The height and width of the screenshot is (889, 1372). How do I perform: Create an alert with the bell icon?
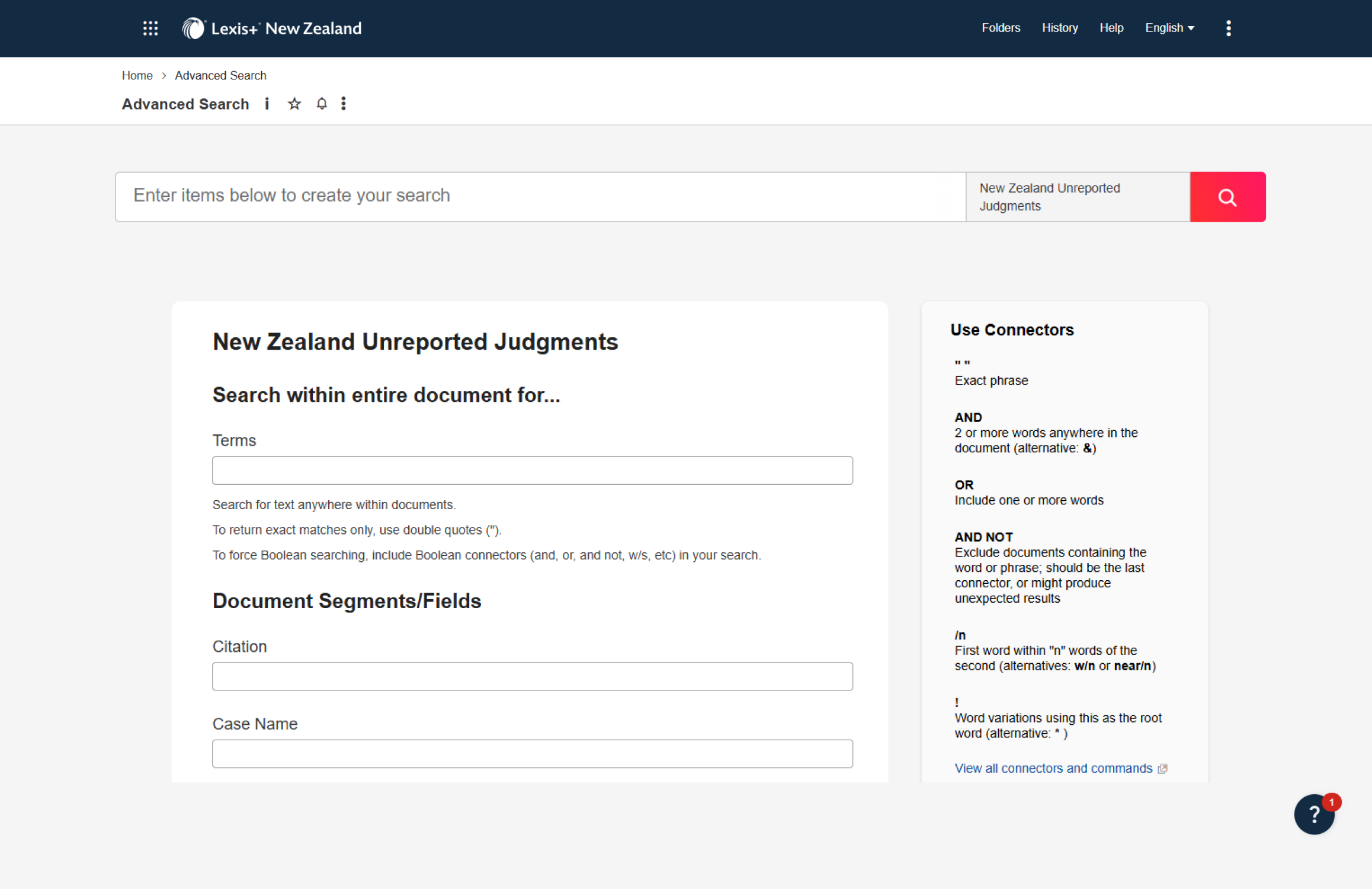pyautogui.click(x=322, y=104)
